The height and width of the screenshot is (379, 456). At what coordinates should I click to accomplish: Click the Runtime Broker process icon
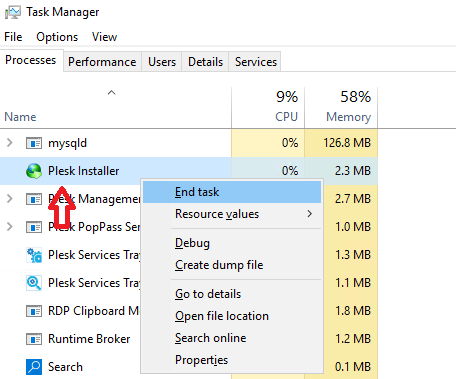click(34, 339)
